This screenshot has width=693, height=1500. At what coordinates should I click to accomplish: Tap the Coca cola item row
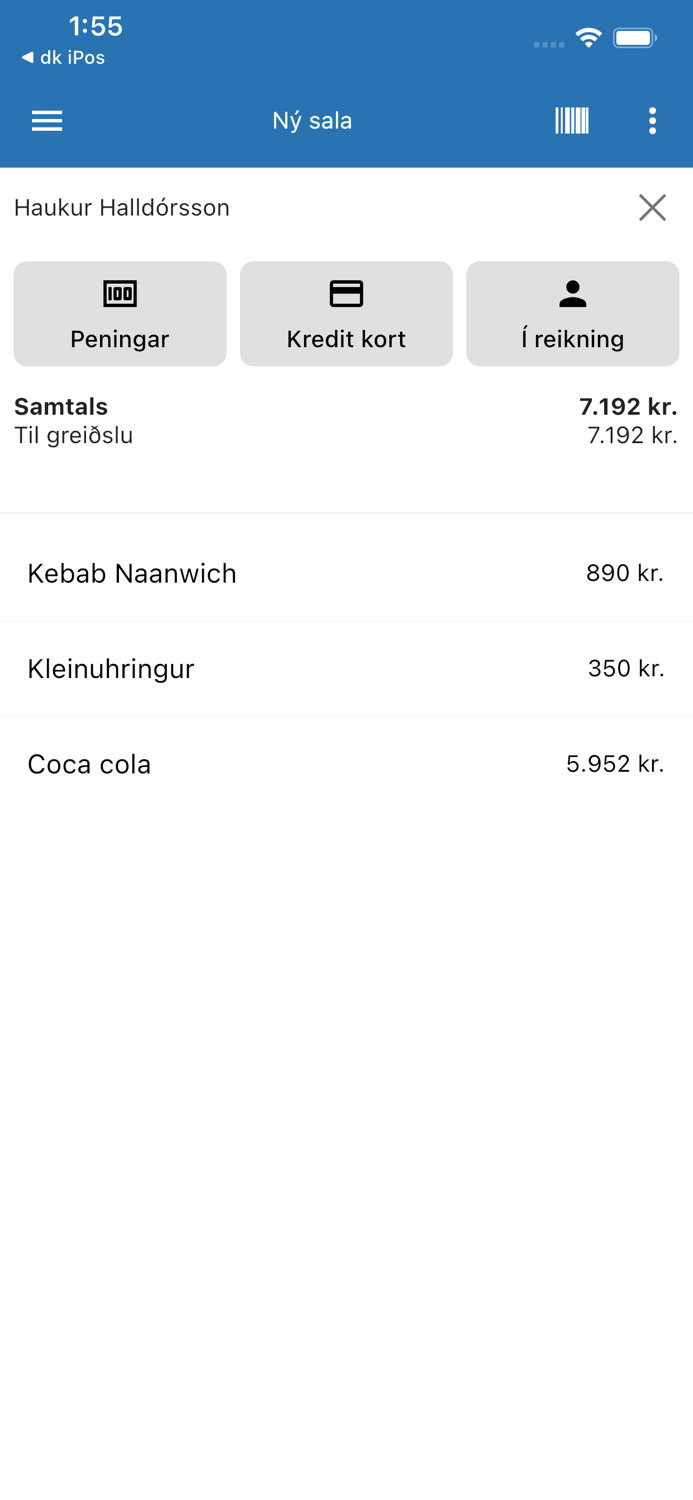tap(346, 764)
